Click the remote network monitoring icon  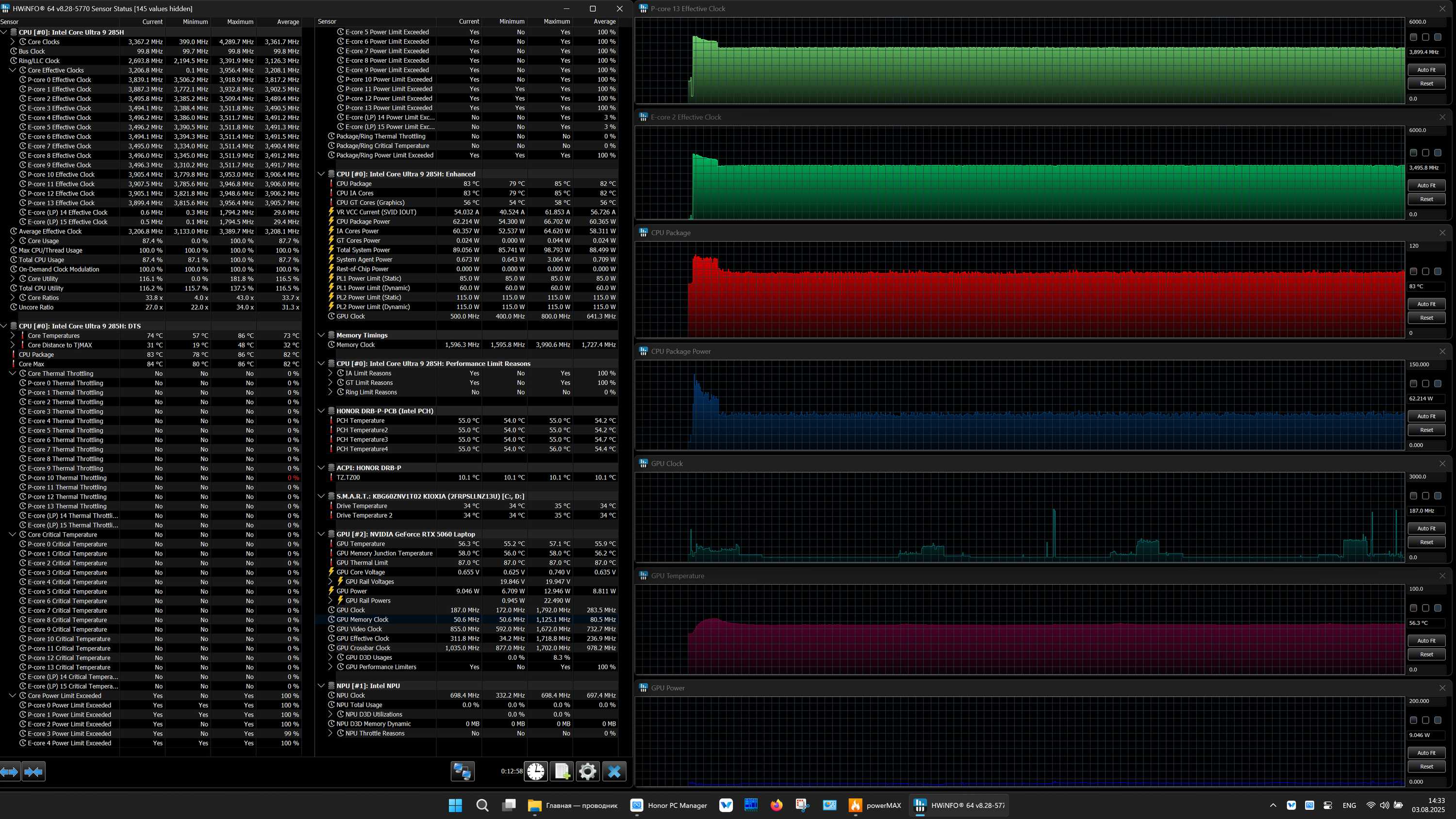coord(463,771)
